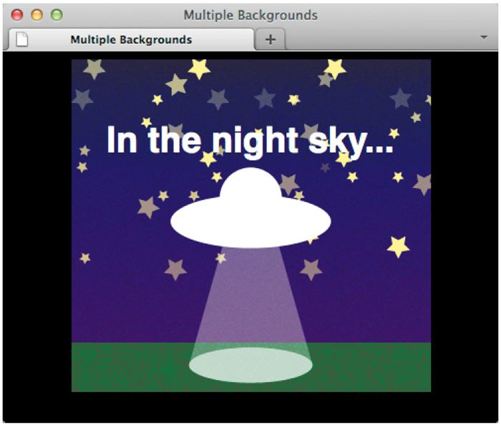
Task: Click the white UFO saucer body
Action: (251, 222)
